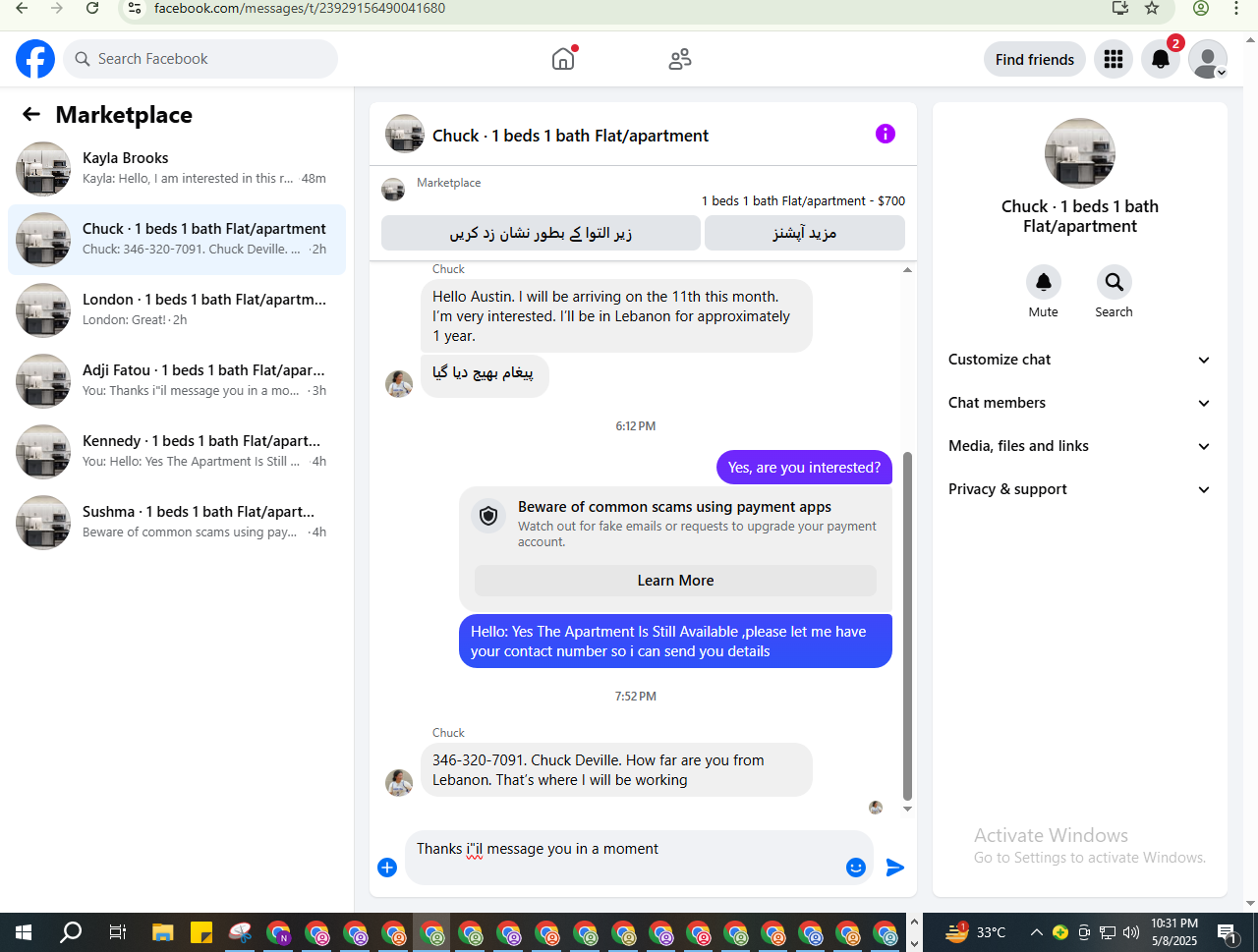The image size is (1258, 952).
Task: Click the Search icon in chat details panel
Action: click(x=1115, y=282)
